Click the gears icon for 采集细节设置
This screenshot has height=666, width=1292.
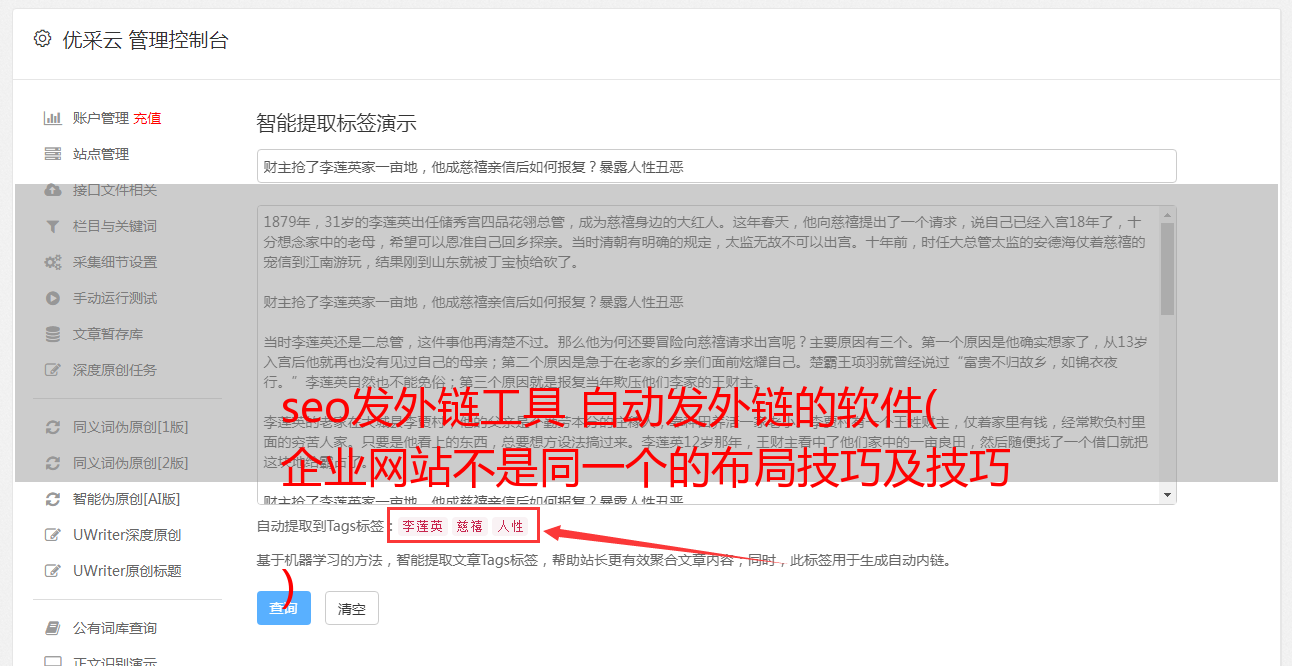pos(53,262)
